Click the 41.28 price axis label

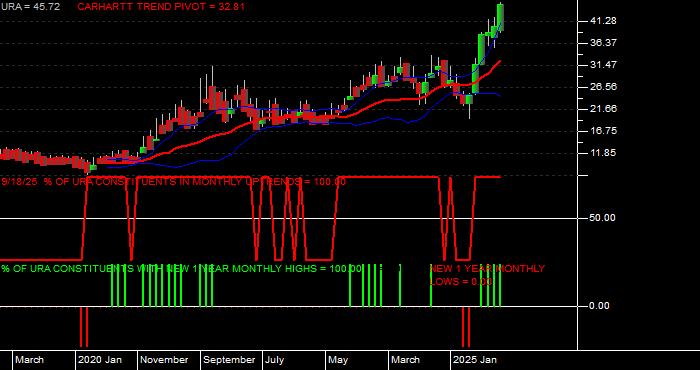pyautogui.click(x=603, y=21)
